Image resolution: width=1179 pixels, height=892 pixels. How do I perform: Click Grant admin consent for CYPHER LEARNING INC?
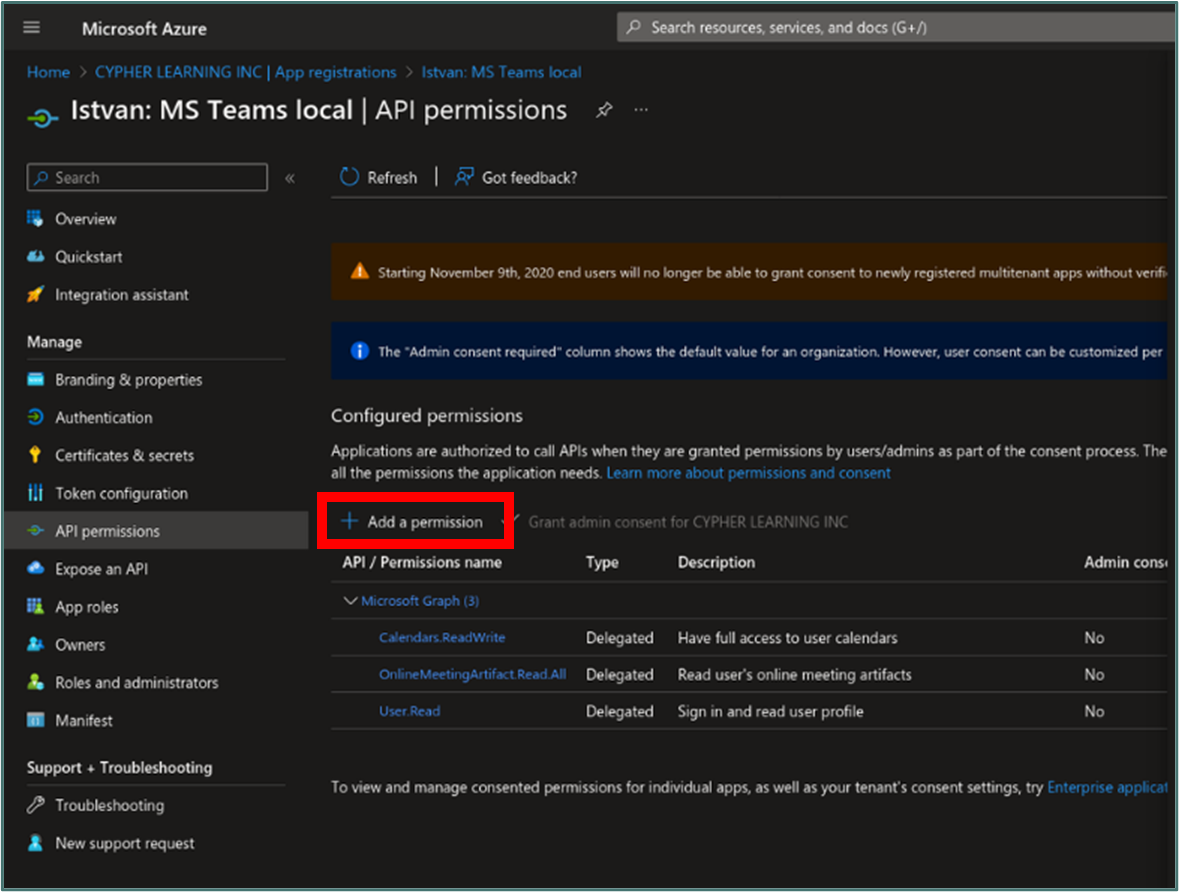coord(688,522)
